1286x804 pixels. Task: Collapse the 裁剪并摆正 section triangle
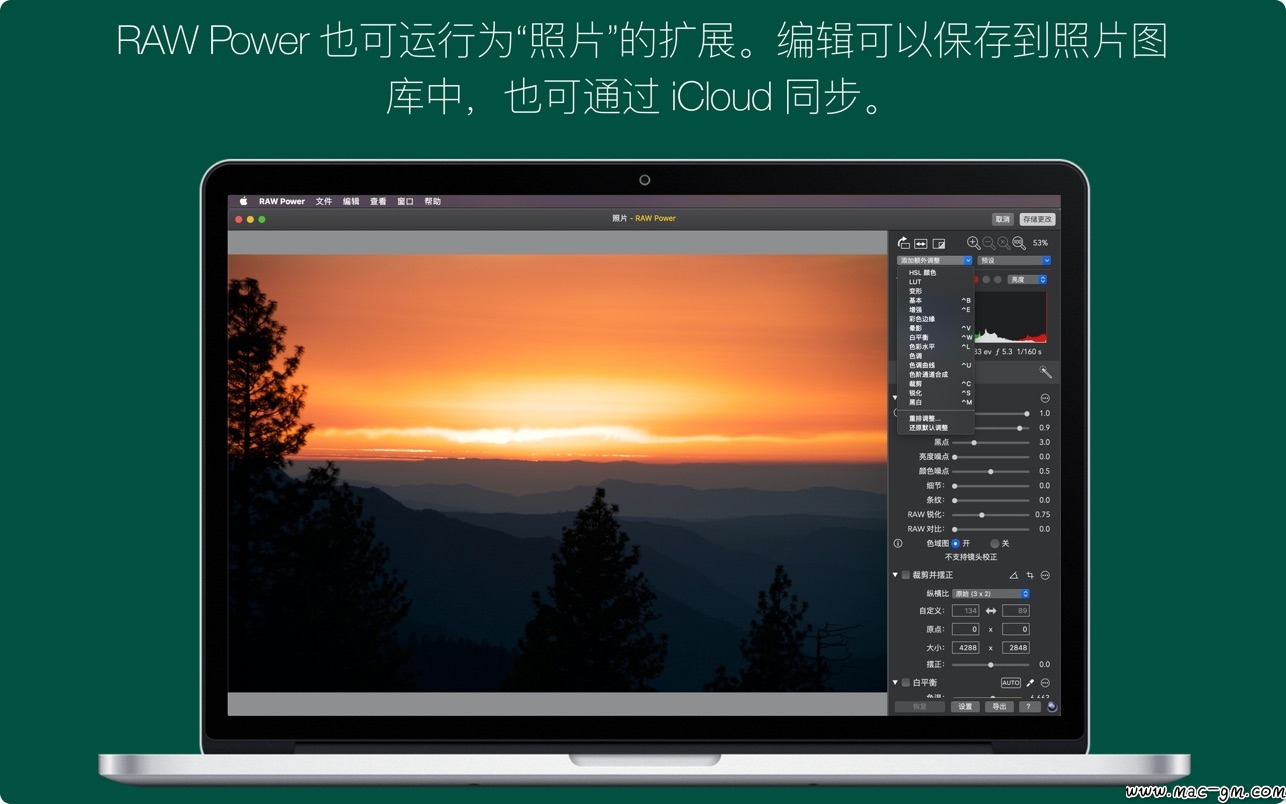click(895, 575)
